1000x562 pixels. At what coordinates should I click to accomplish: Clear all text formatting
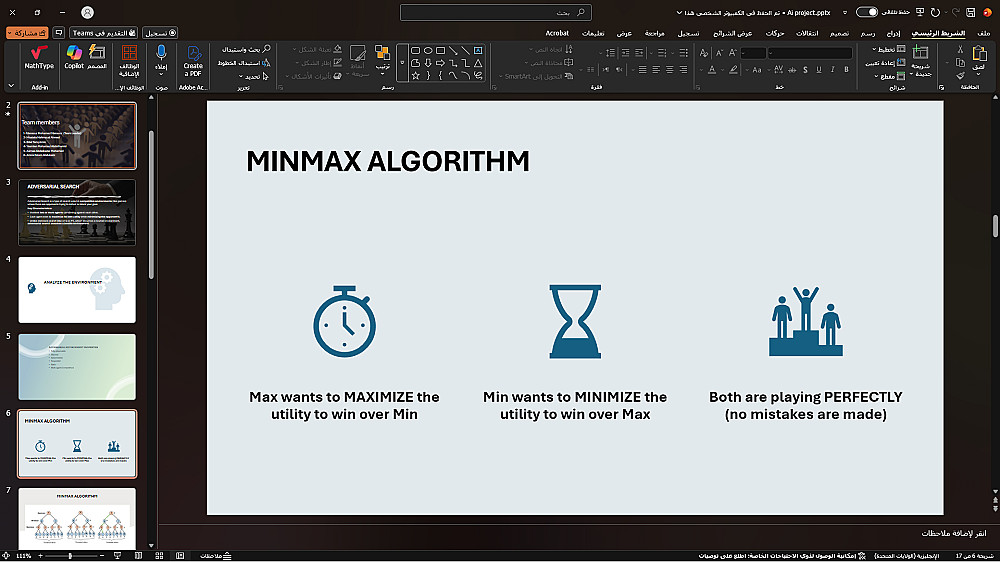point(704,53)
